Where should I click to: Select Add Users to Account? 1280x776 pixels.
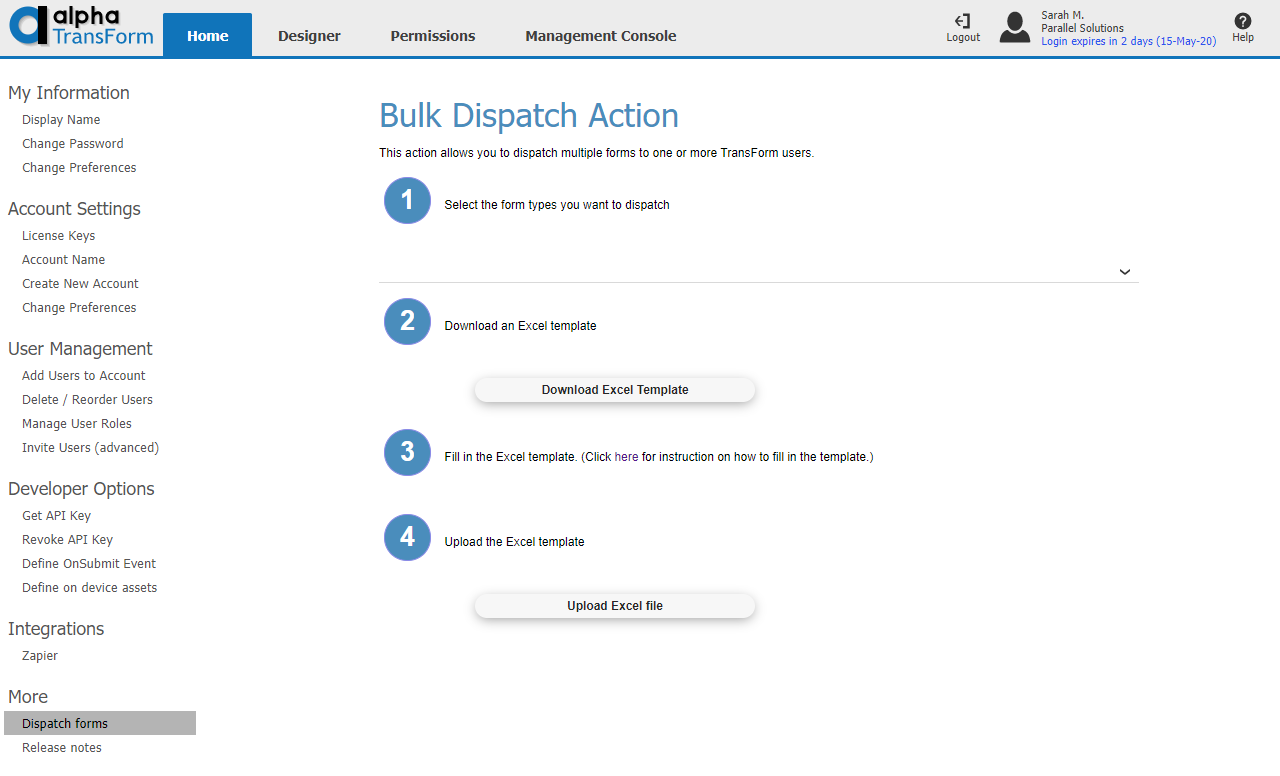pyautogui.click(x=83, y=375)
